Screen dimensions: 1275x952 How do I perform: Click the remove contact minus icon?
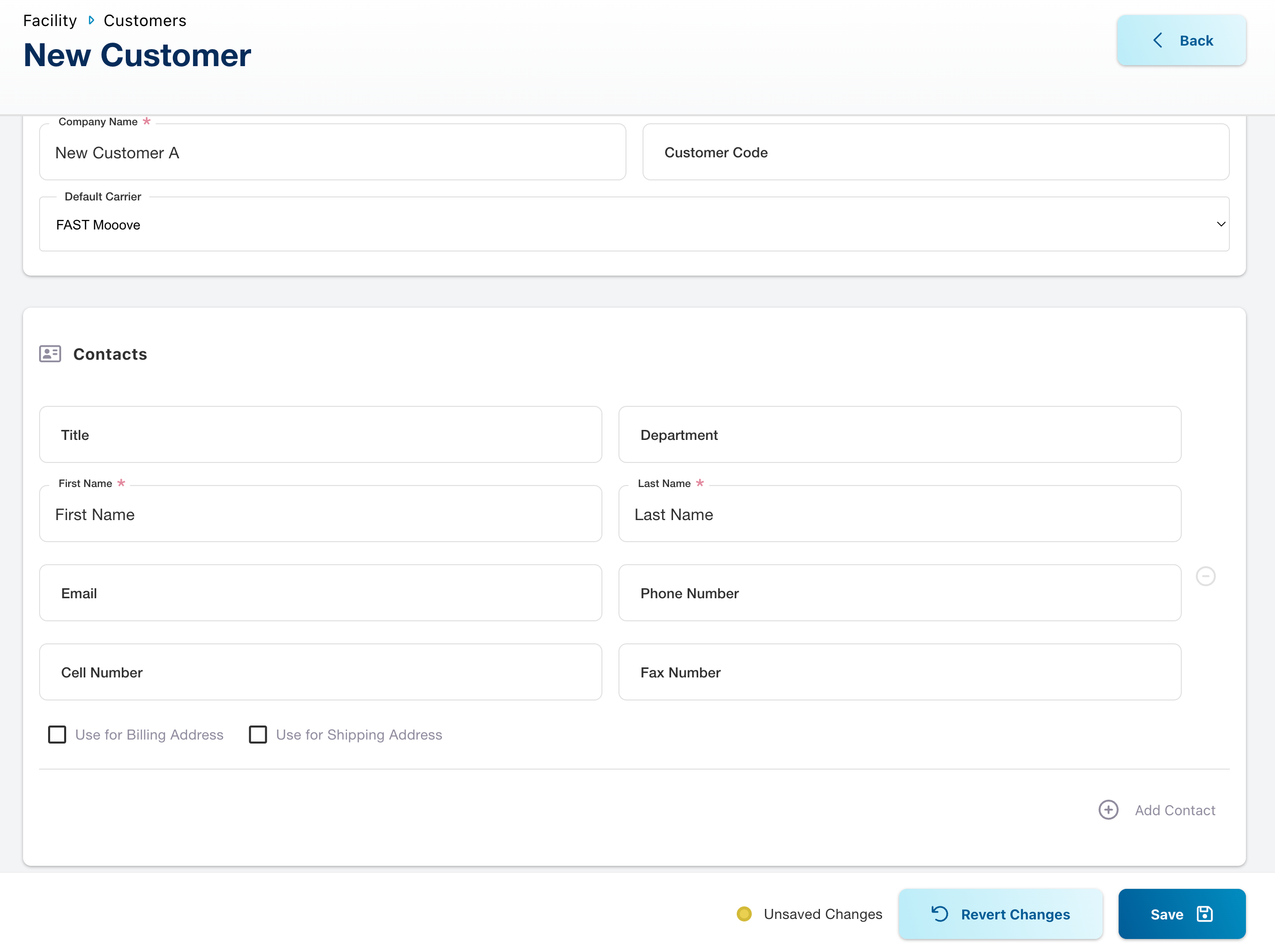point(1205,576)
